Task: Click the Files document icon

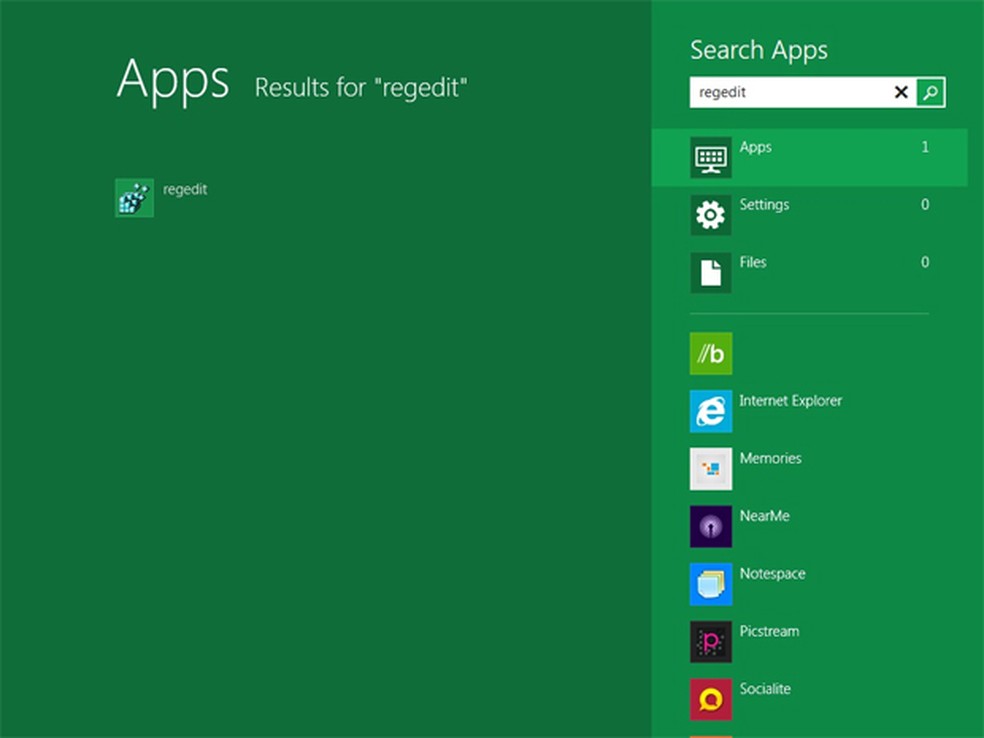Action: 710,272
